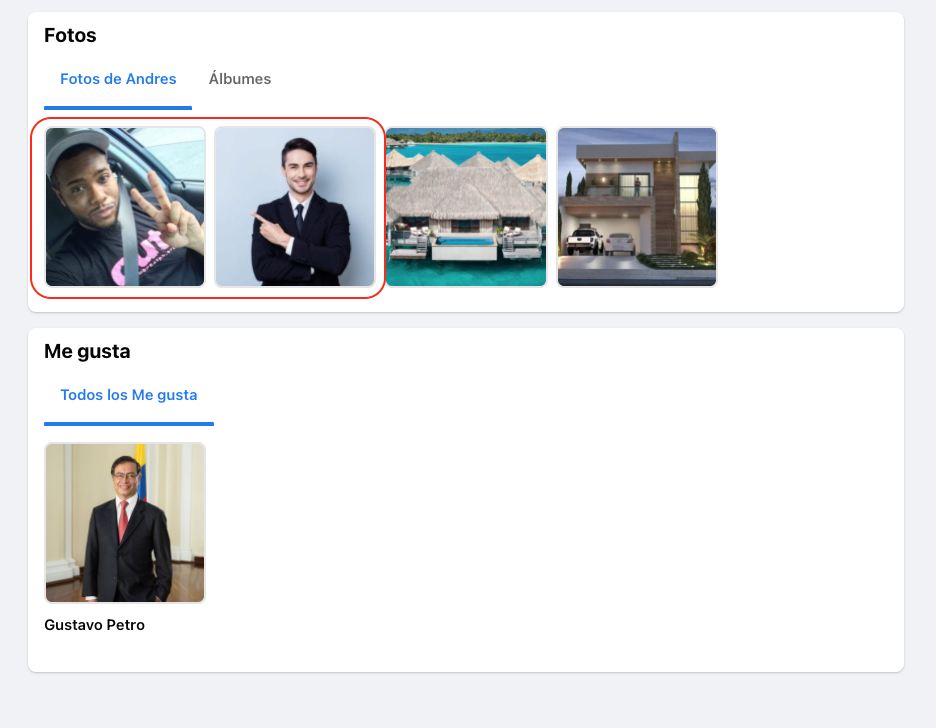View the modern two-story house photo
The width and height of the screenshot is (936, 728).
[x=637, y=206]
